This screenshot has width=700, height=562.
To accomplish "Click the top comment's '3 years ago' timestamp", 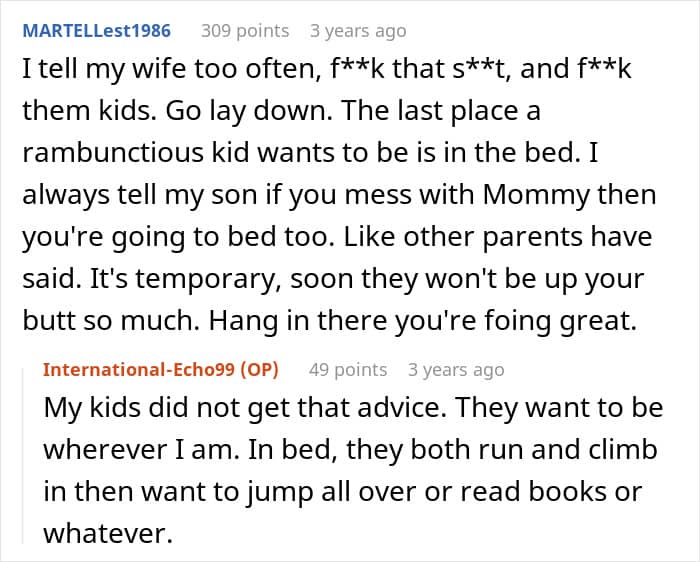I will [358, 31].
